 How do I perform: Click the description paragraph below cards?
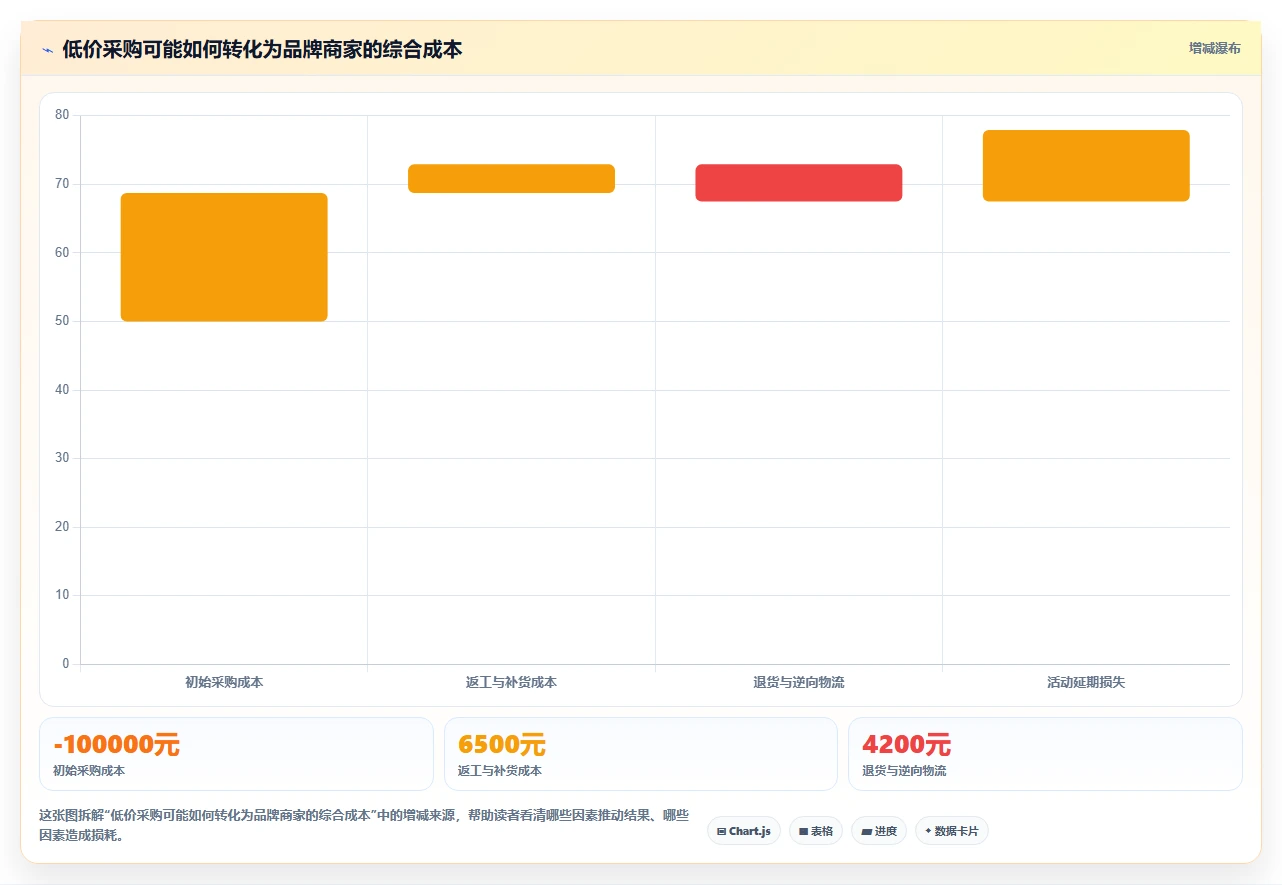364,826
